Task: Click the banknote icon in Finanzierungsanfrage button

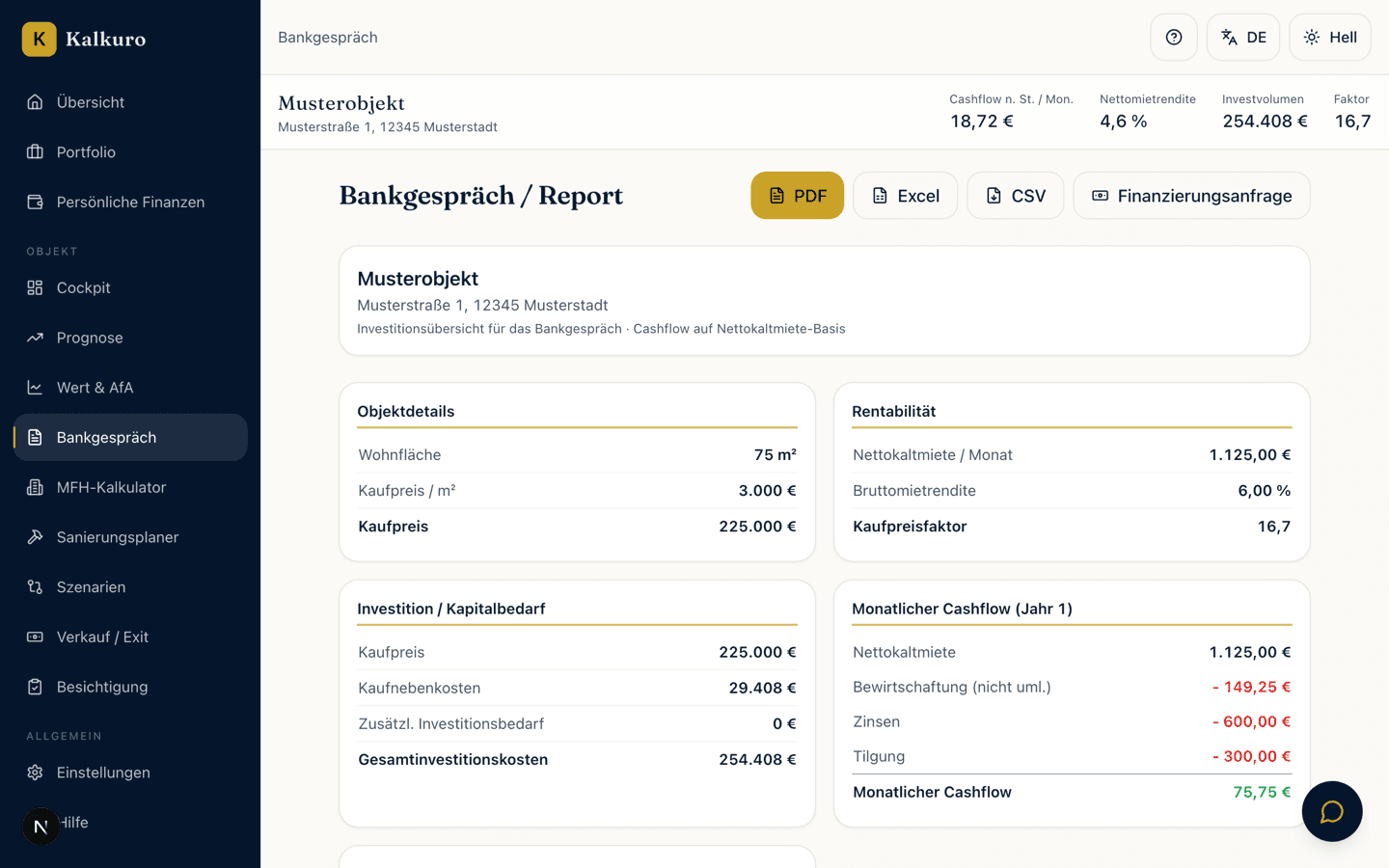Action: pos(1100,196)
